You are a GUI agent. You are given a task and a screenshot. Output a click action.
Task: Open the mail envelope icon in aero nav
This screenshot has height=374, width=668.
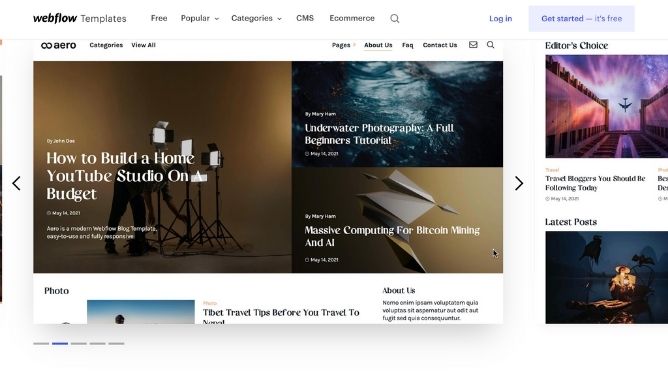473,45
